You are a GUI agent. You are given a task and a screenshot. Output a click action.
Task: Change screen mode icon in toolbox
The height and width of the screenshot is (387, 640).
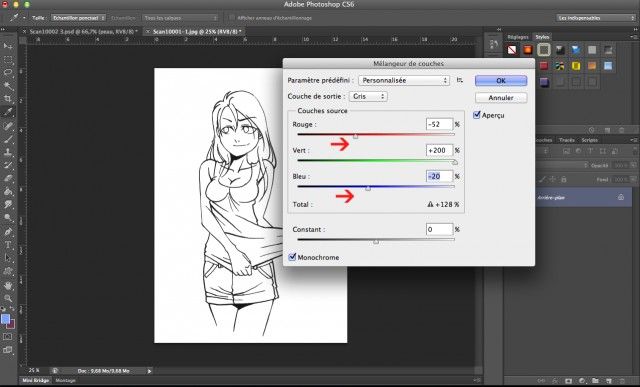(8, 350)
